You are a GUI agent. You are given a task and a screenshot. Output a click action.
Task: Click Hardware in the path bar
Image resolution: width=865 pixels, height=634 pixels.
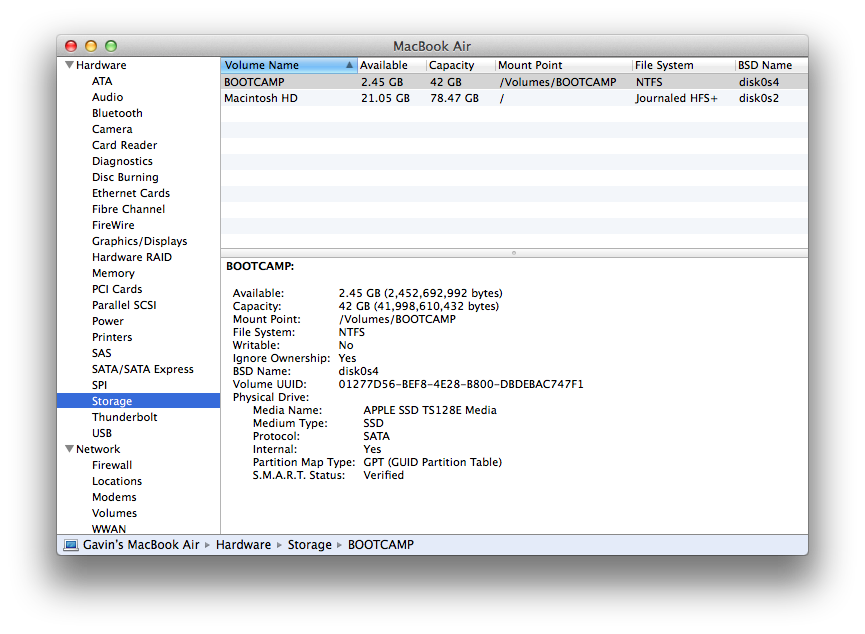(x=243, y=545)
